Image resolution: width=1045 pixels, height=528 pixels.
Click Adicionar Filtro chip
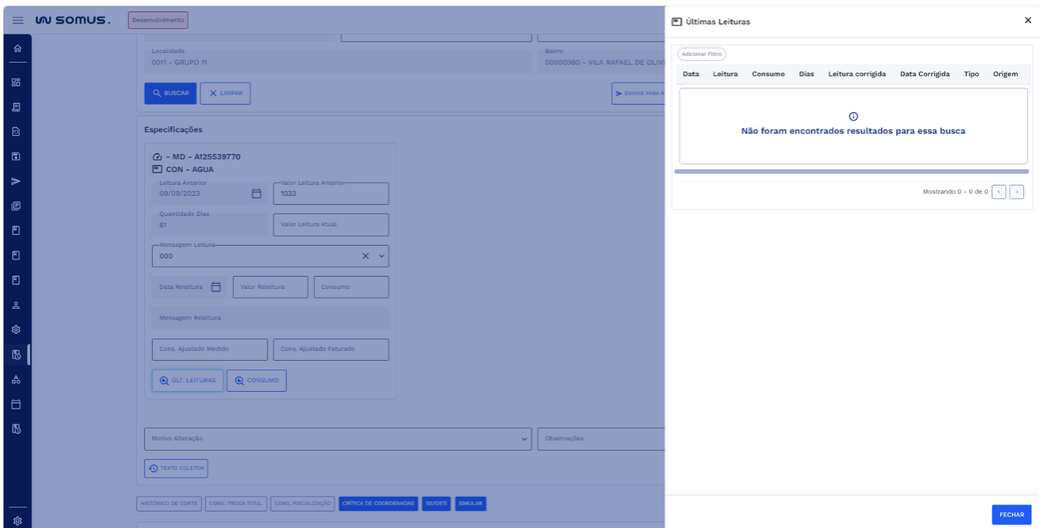coord(701,54)
